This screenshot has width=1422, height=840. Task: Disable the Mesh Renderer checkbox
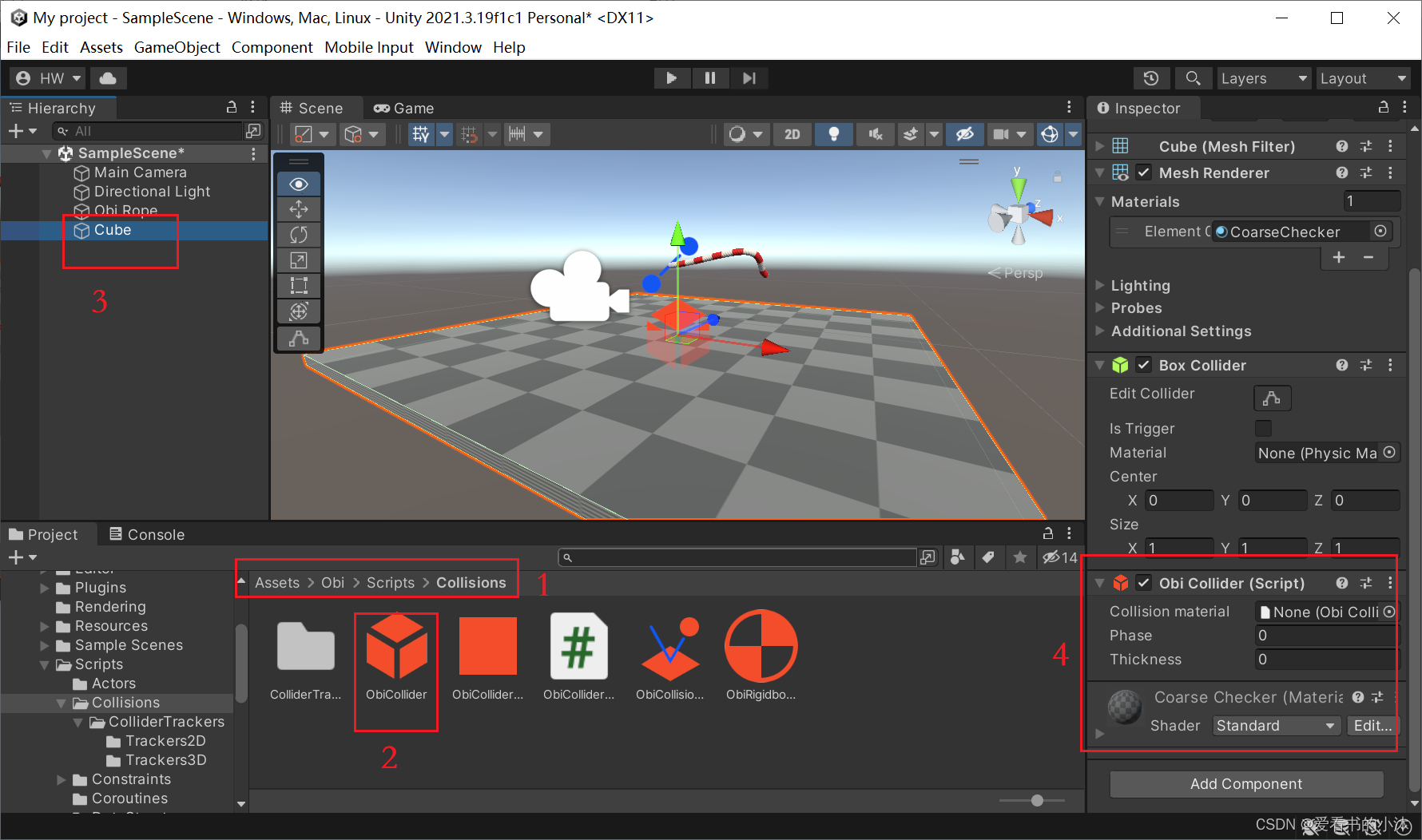(x=1144, y=172)
